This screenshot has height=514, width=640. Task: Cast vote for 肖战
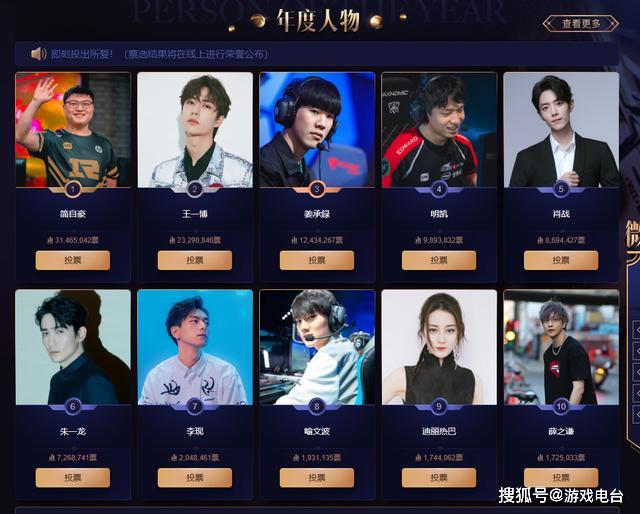point(561,260)
